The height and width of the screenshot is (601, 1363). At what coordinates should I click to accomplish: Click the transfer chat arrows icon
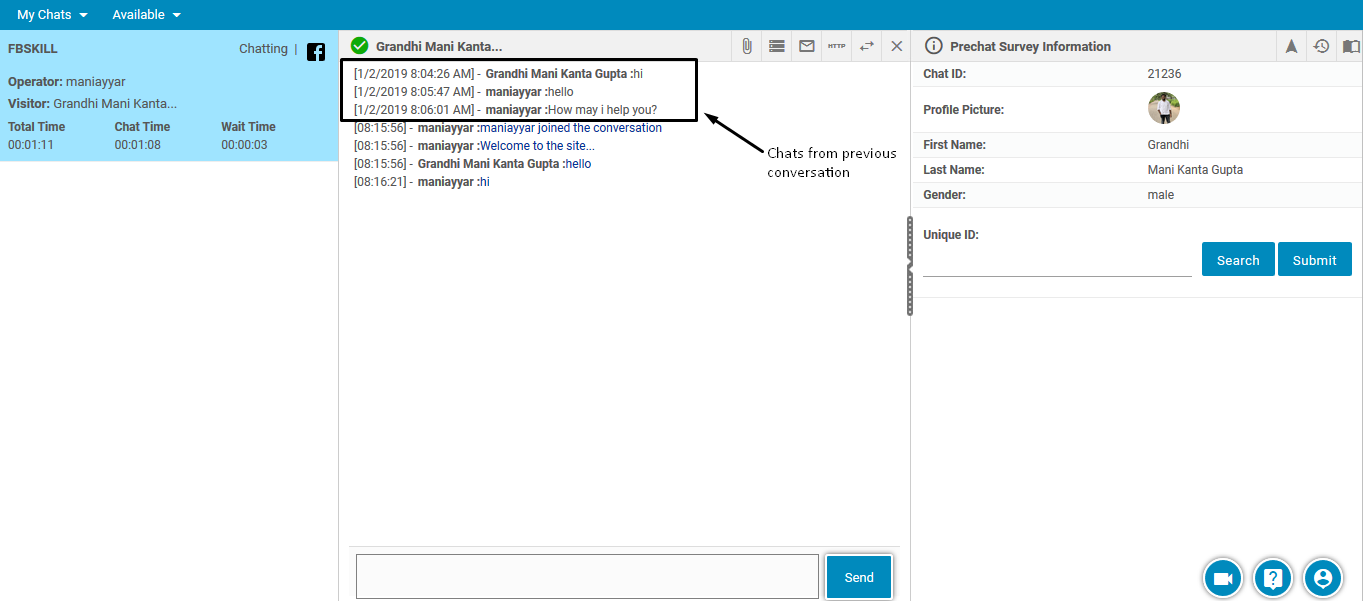(866, 46)
